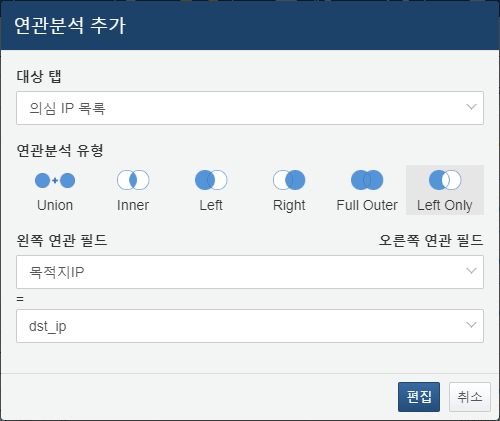Expand the 목적지IP left field dropdown
This screenshot has width=500, height=421.
(250, 272)
